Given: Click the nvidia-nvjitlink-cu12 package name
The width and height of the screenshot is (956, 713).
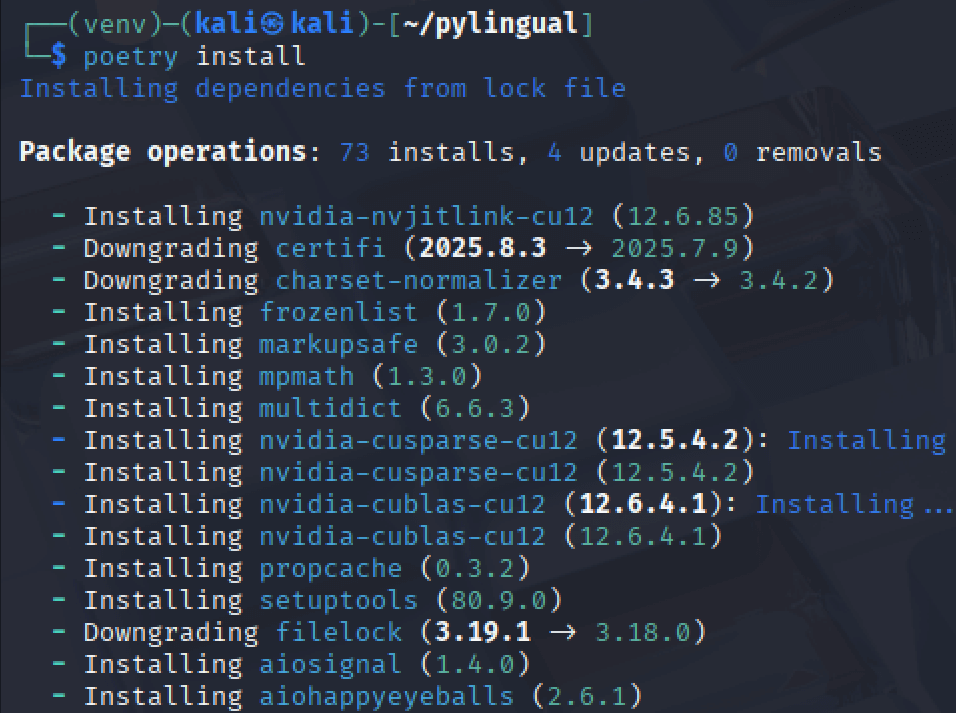Looking at the screenshot, I should click(x=426, y=218).
